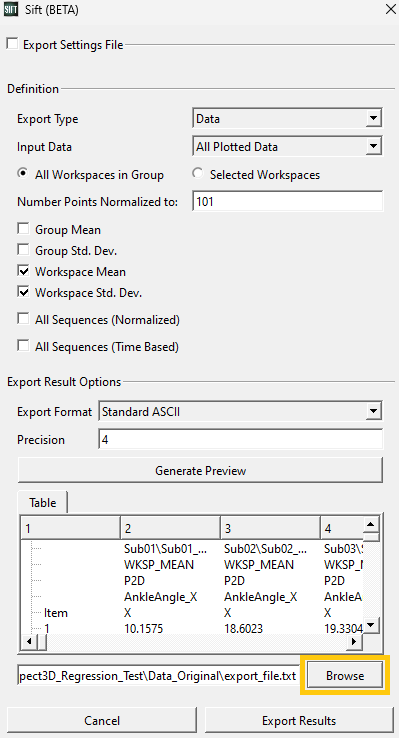Enable All Sequences (Time Based) checkbox
Image resolution: width=399 pixels, height=738 pixels.
[x=23, y=346]
